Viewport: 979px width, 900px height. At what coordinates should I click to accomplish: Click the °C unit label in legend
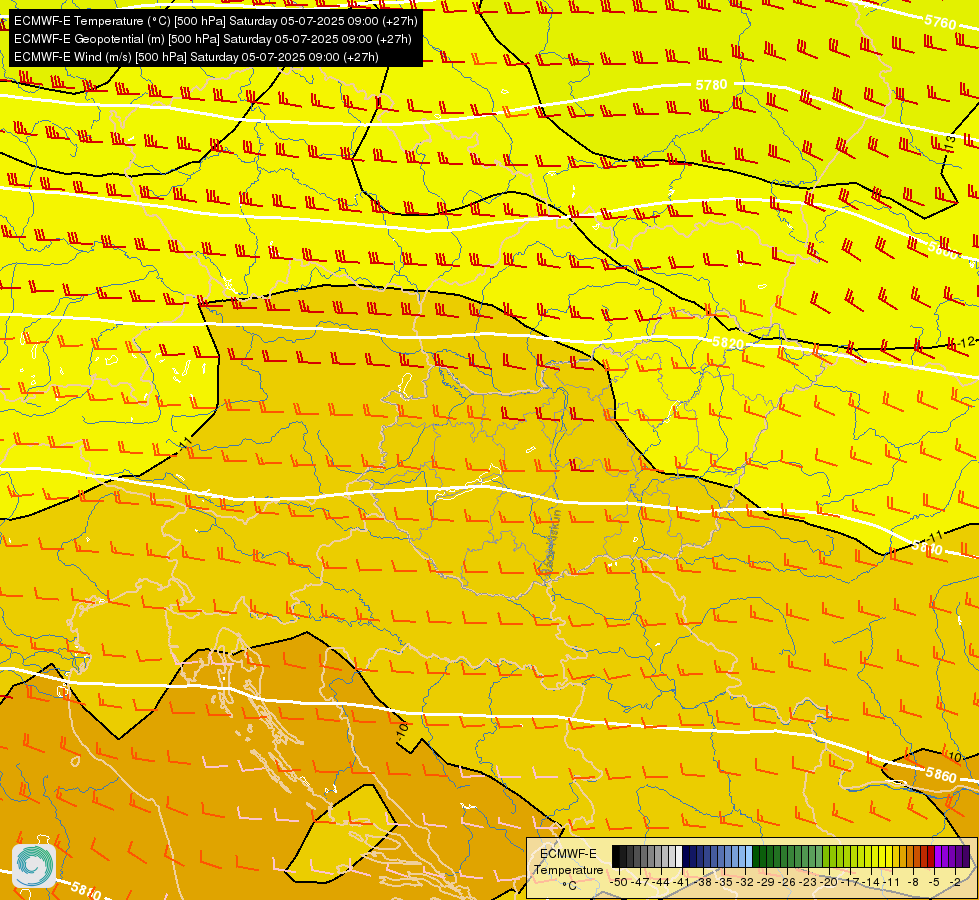pyautogui.click(x=569, y=886)
